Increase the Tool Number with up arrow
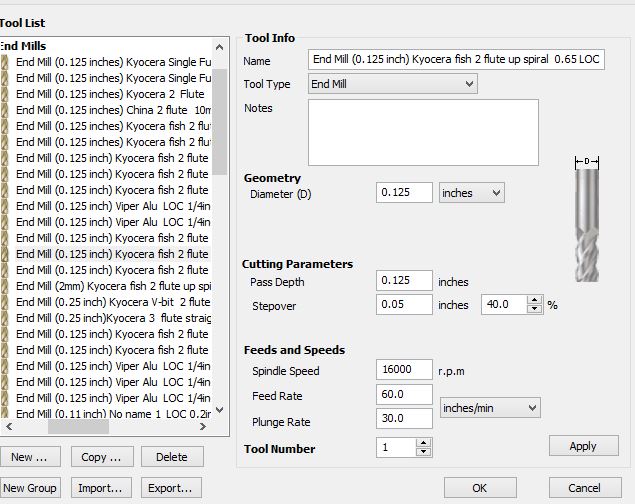Screen dimensions: 635x504 pos(424,444)
